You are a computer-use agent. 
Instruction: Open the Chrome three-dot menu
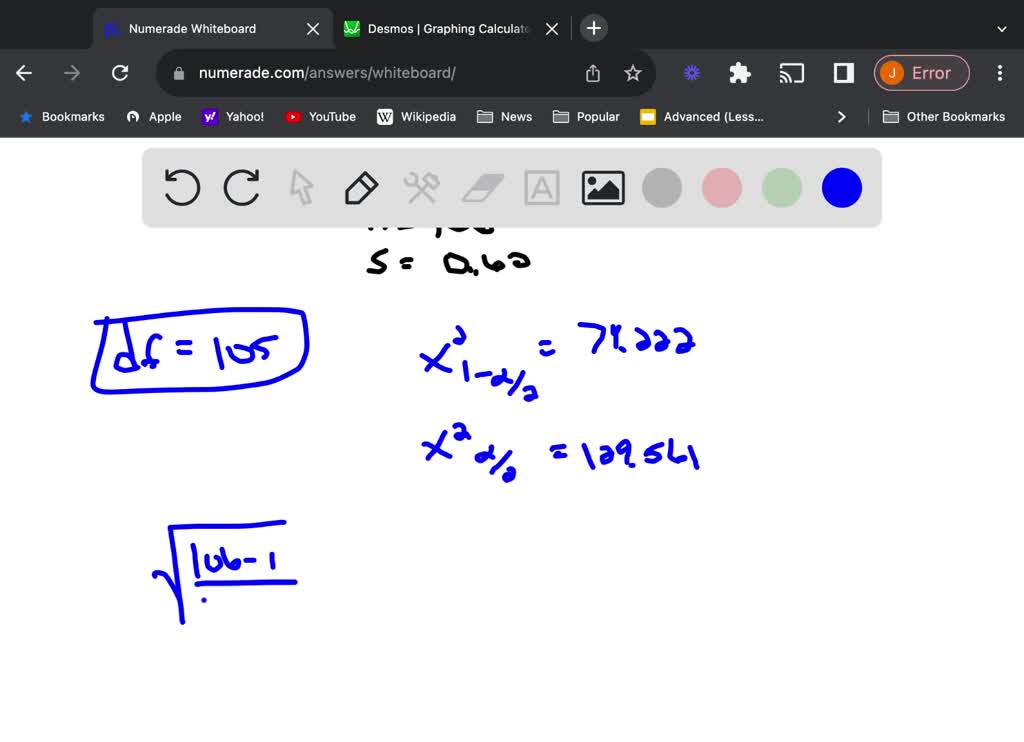(x=1000, y=73)
